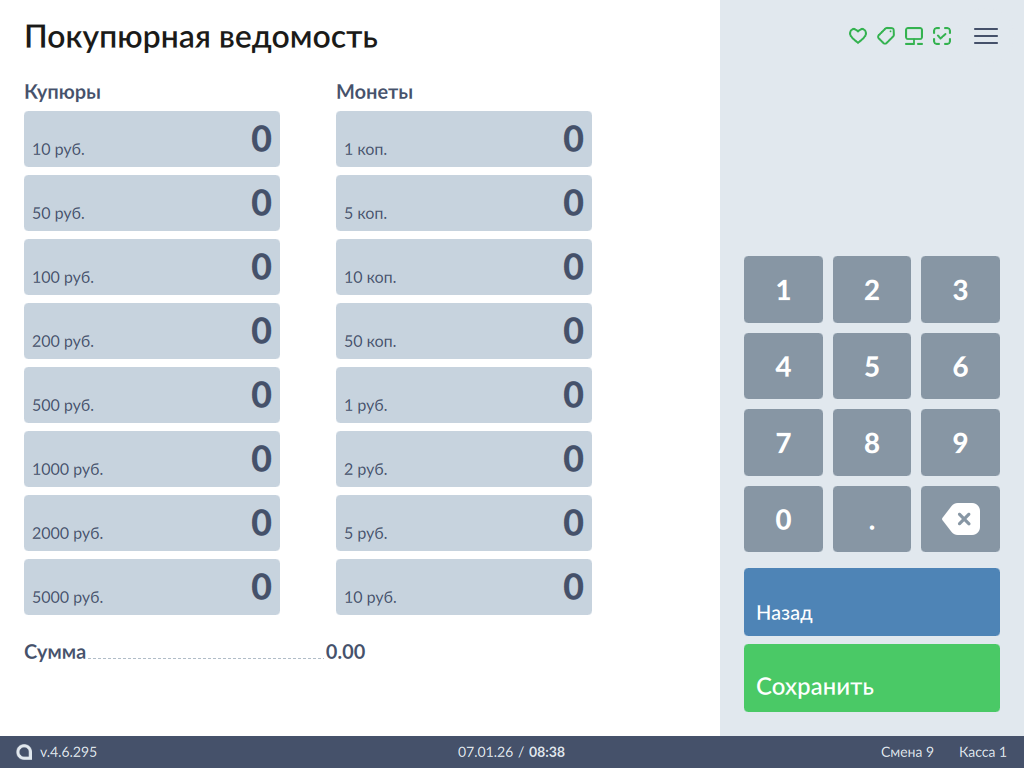Select the 10 руб. coin field
The image size is (1024, 768).
[x=464, y=587]
